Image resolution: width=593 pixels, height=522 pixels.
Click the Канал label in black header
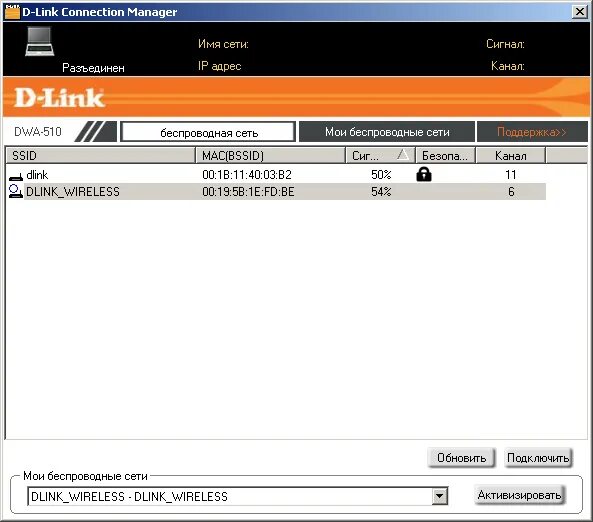tap(508, 66)
